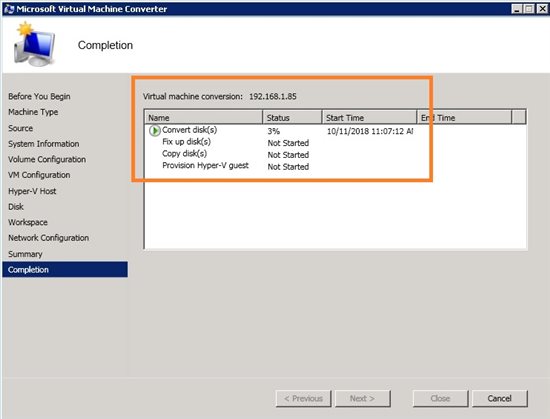Click the Completion page heading

coord(105,45)
